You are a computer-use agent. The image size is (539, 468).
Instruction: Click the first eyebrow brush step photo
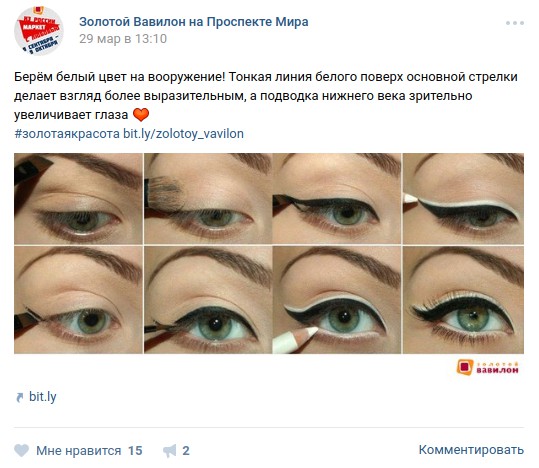pyautogui.click(x=78, y=199)
